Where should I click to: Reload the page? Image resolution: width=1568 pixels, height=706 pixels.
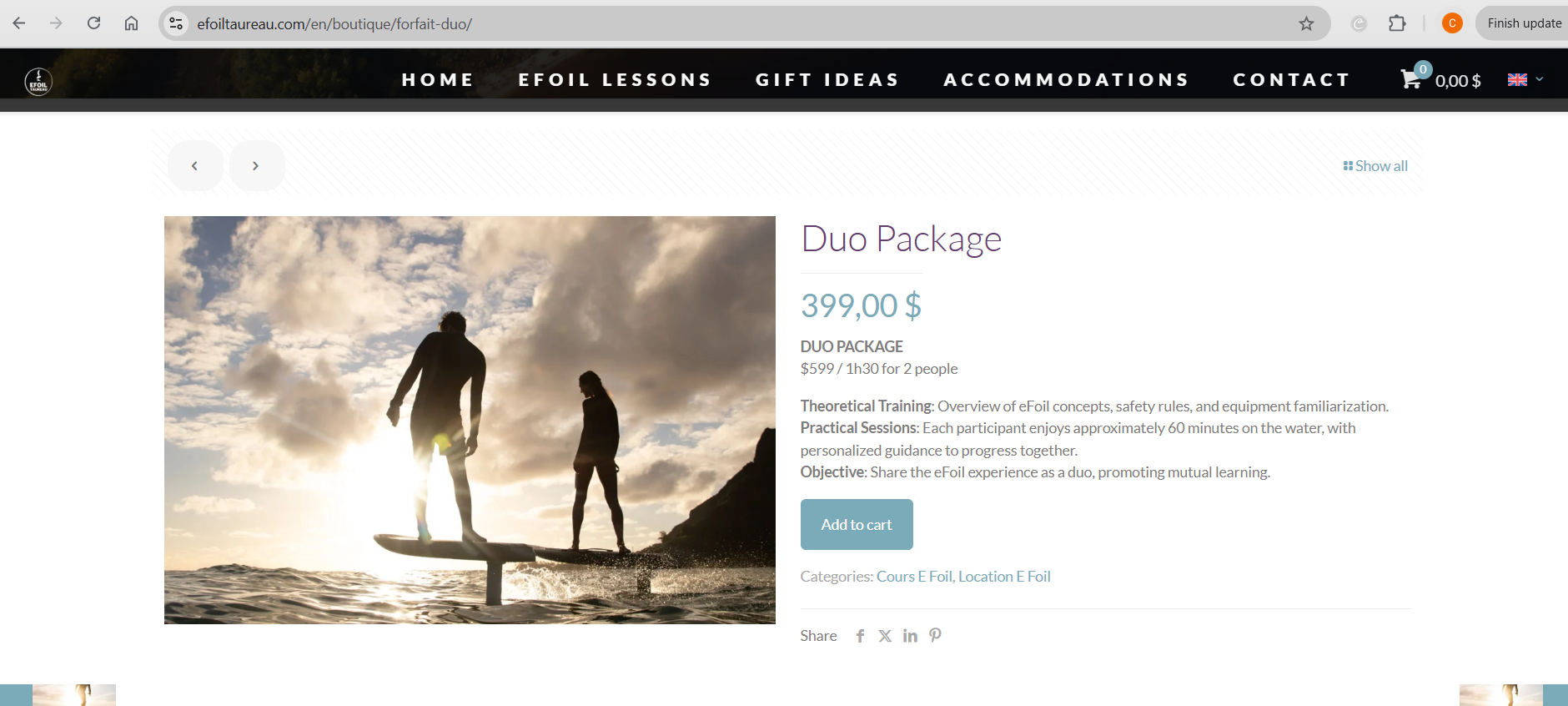93,23
